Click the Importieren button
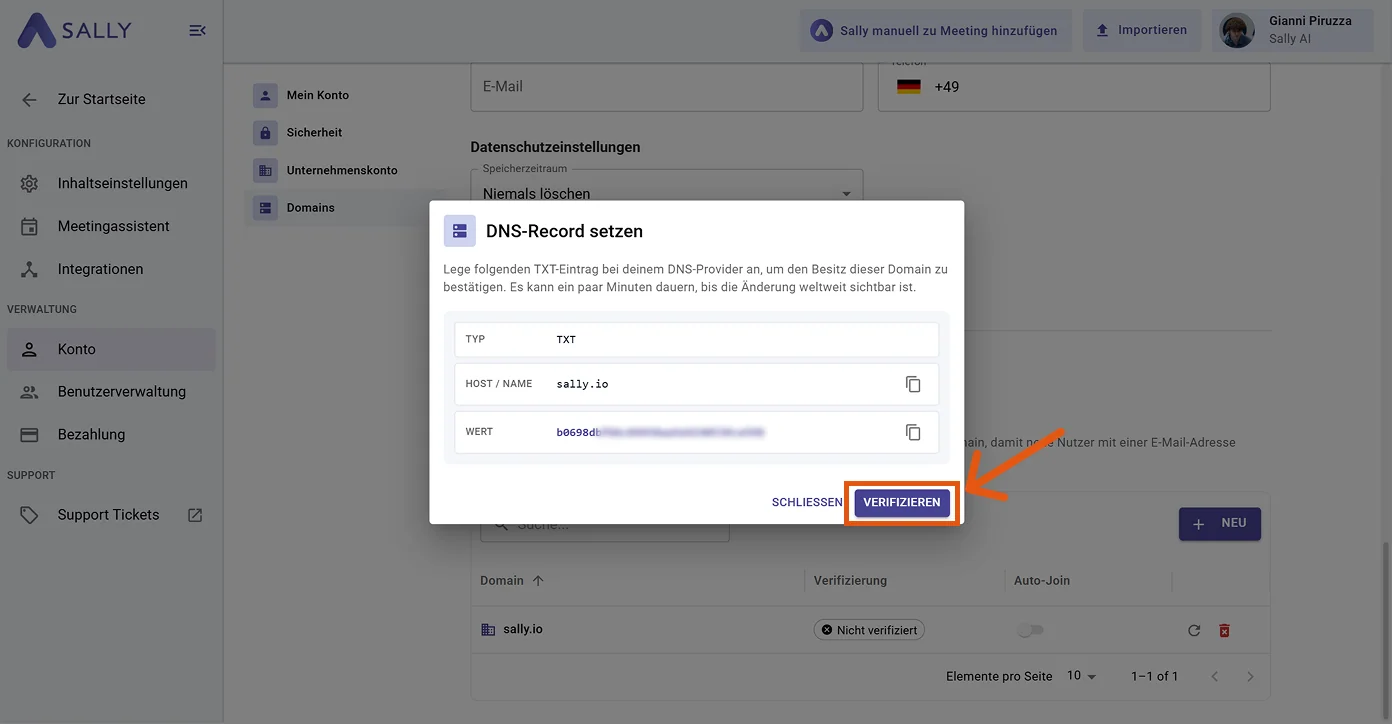The height and width of the screenshot is (724, 1392). point(1142,31)
